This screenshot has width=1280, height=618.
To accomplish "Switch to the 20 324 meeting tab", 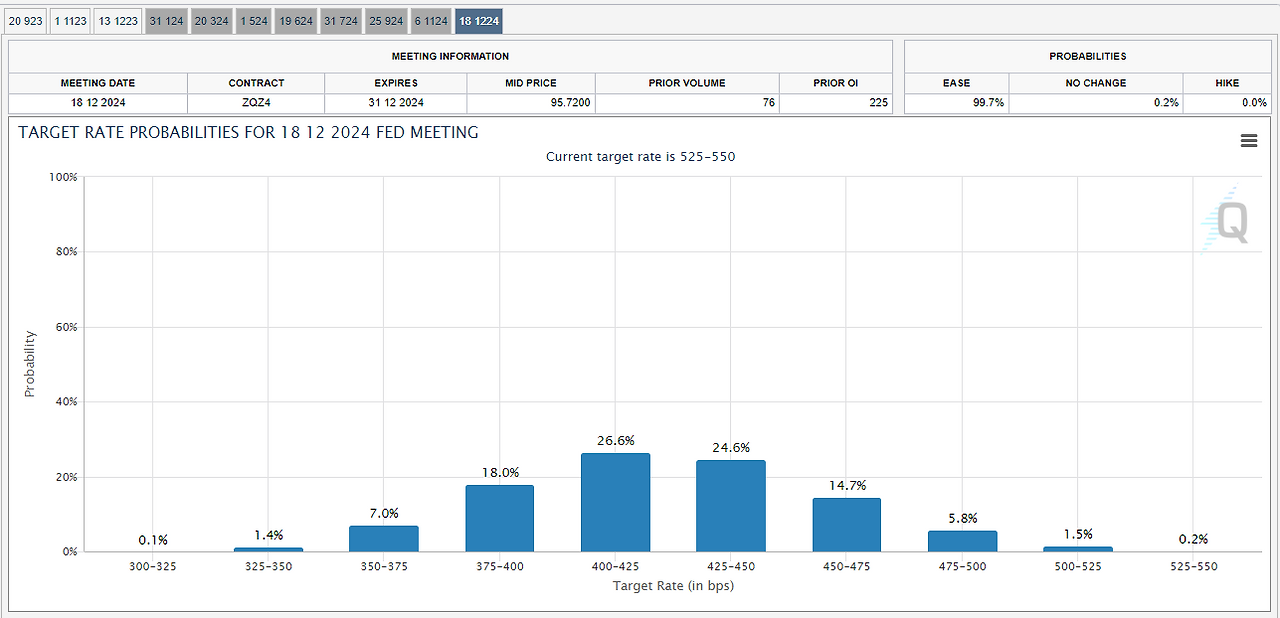I will [x=212, y=21].
